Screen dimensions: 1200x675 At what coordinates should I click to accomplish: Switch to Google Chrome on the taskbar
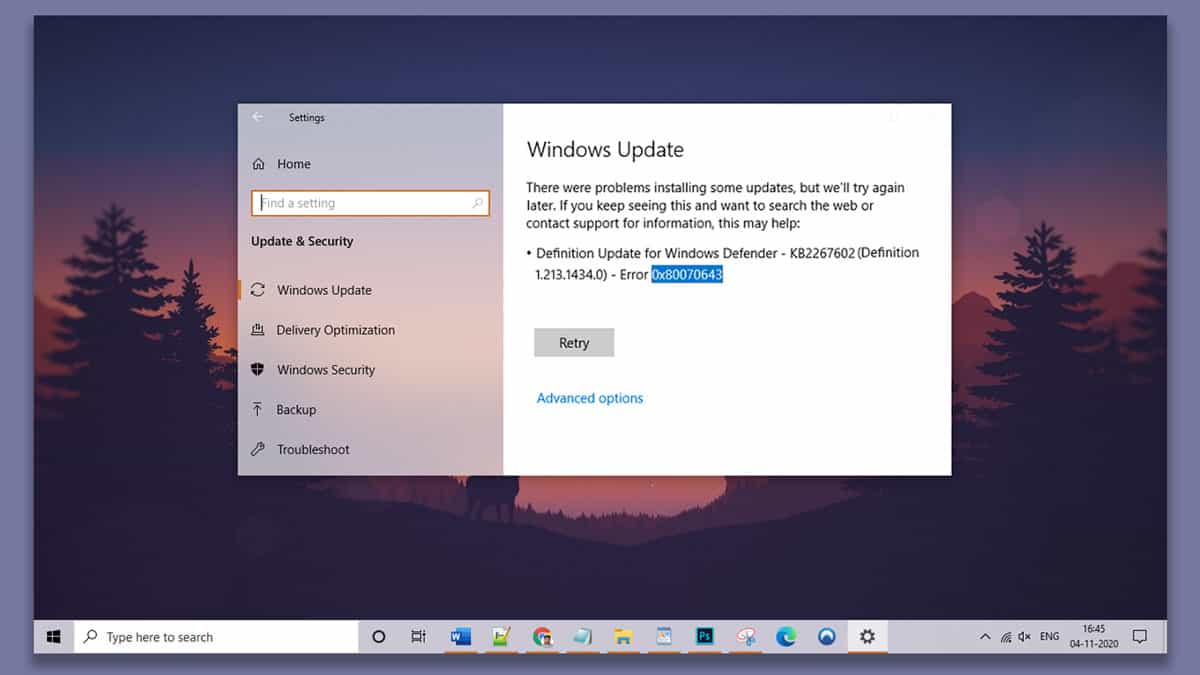tap(543, 636)
